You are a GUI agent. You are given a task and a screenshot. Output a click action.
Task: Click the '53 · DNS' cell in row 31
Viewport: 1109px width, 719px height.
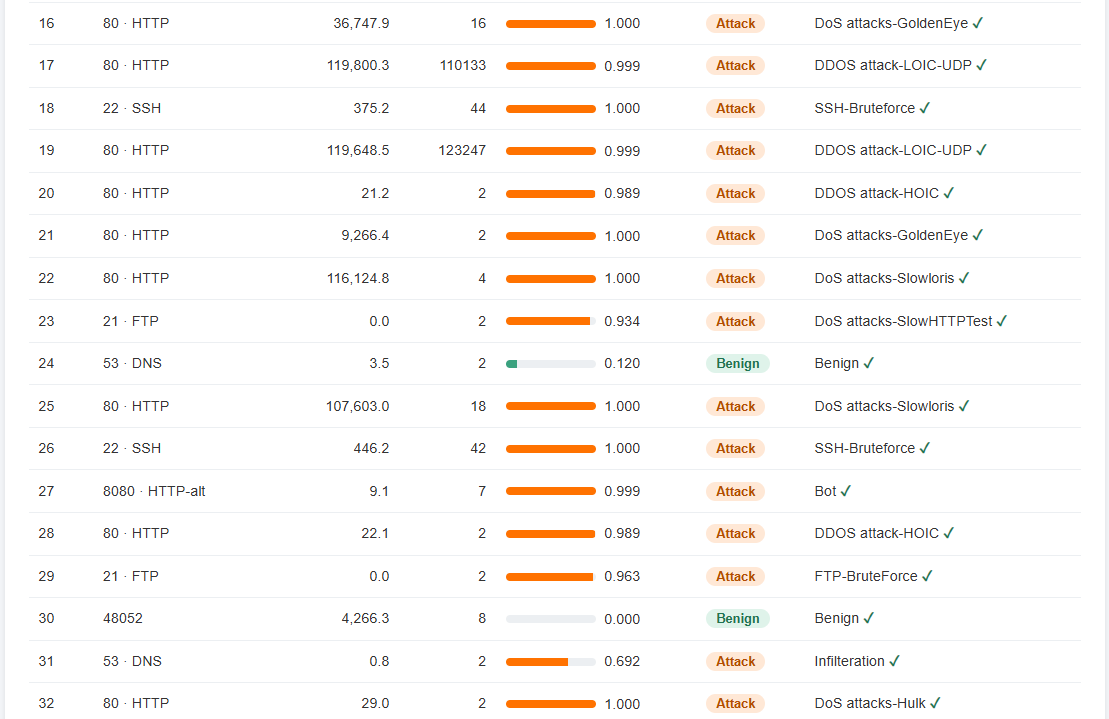(132, 661)
